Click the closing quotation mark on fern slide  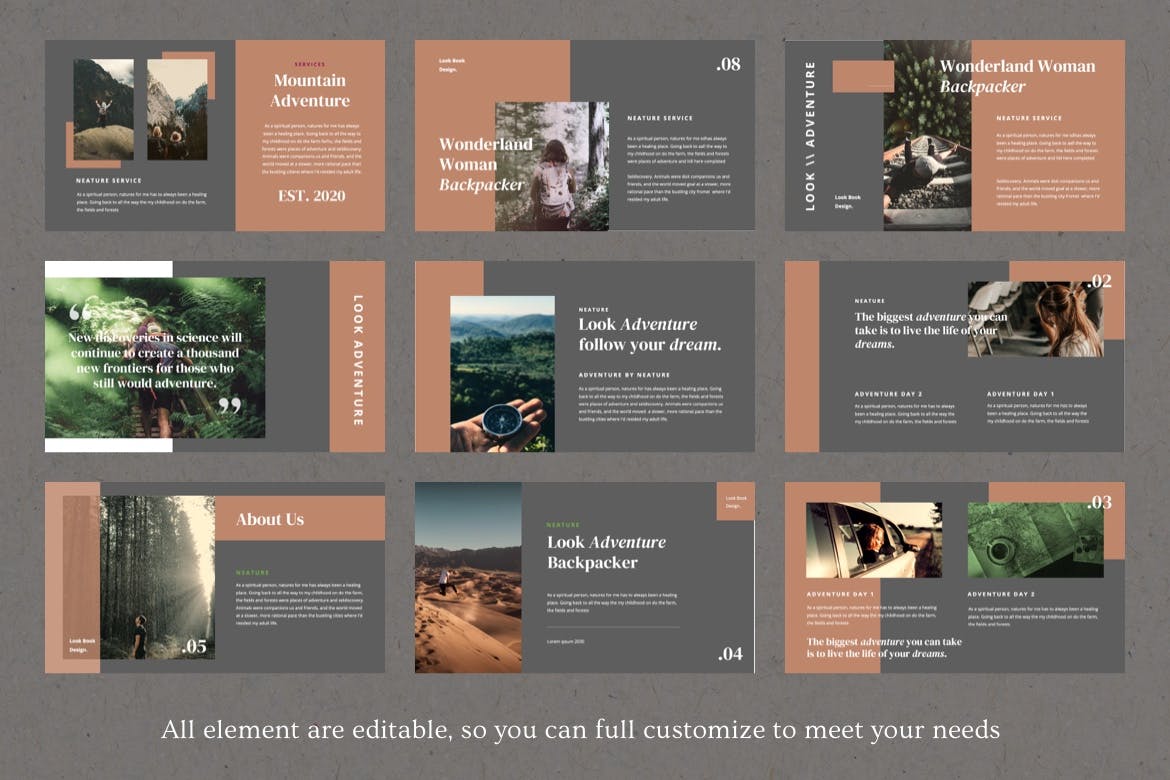pos(230,405)
